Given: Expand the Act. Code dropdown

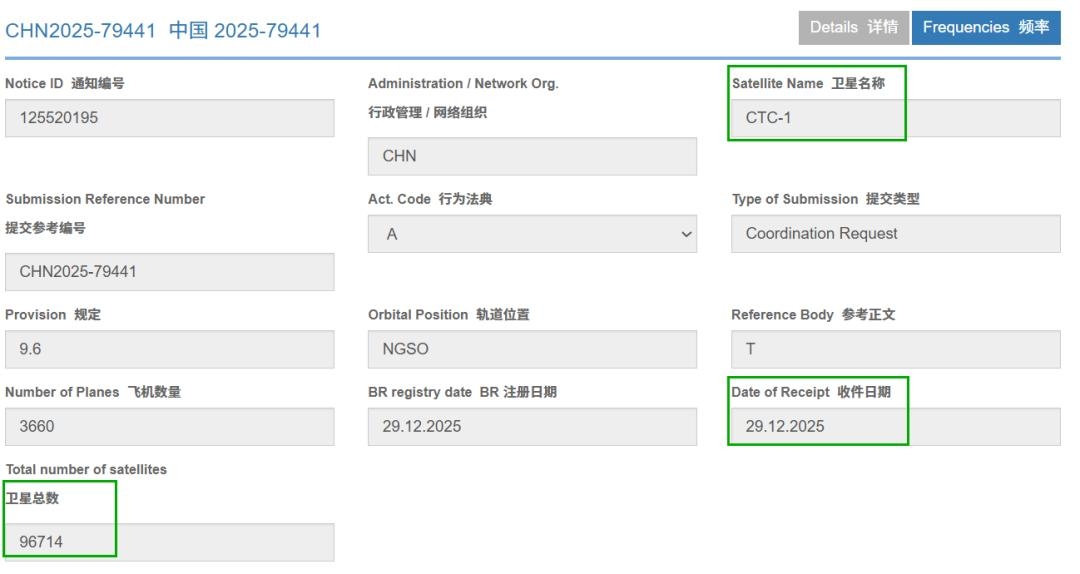Looking at the screenshot, I should (532, 234).
